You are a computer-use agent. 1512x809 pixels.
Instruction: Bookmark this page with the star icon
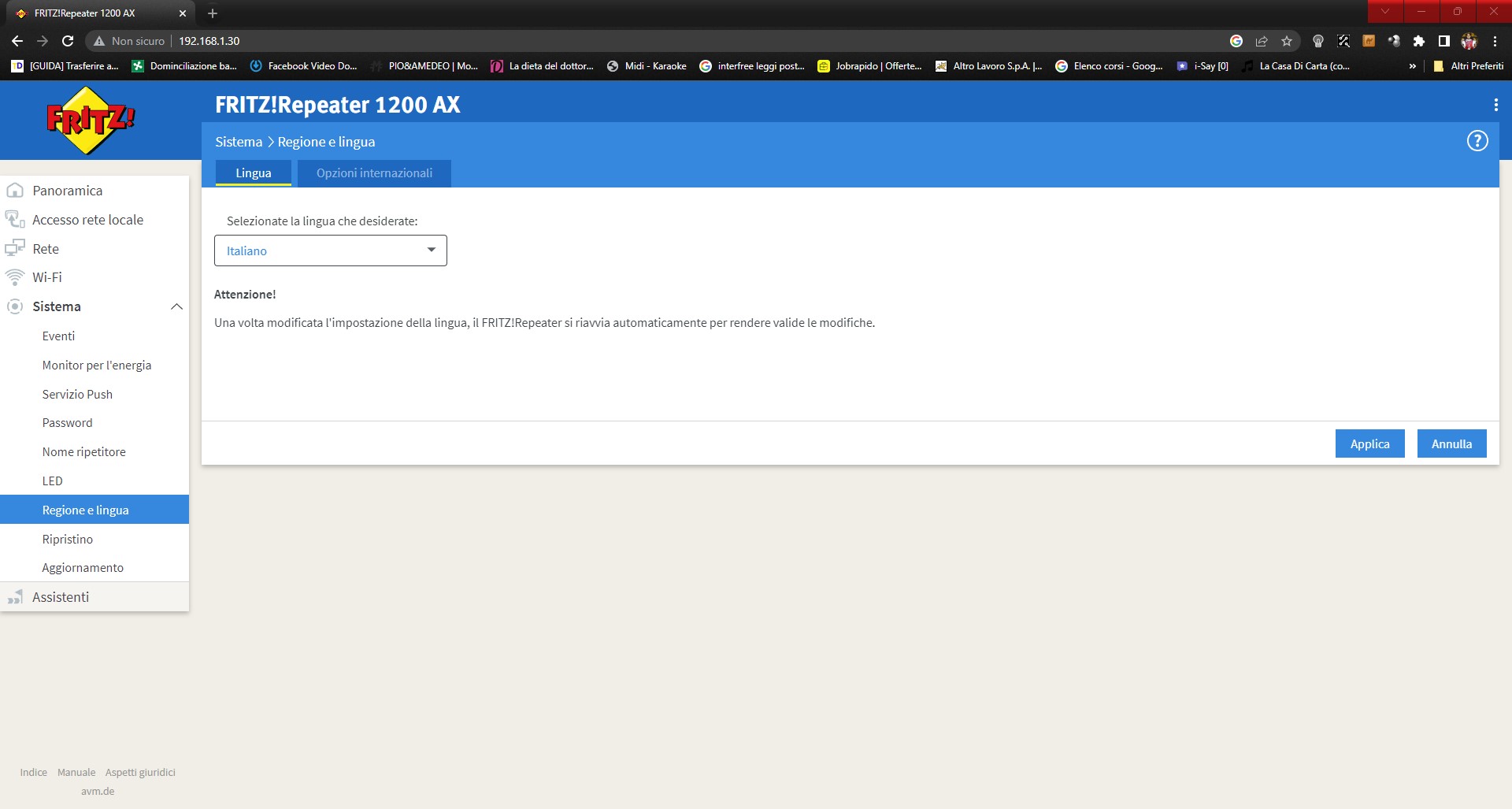(1287, 41)
